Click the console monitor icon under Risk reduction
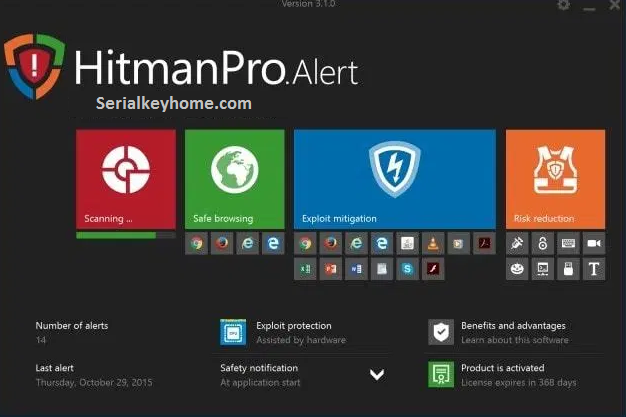Image resolution: width=626 pixels, height=417 pixels. (543, 269)
